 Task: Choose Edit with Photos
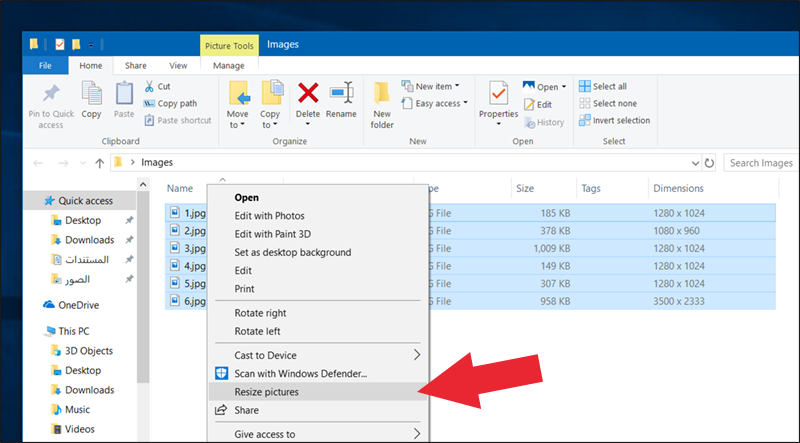(269, 216)
